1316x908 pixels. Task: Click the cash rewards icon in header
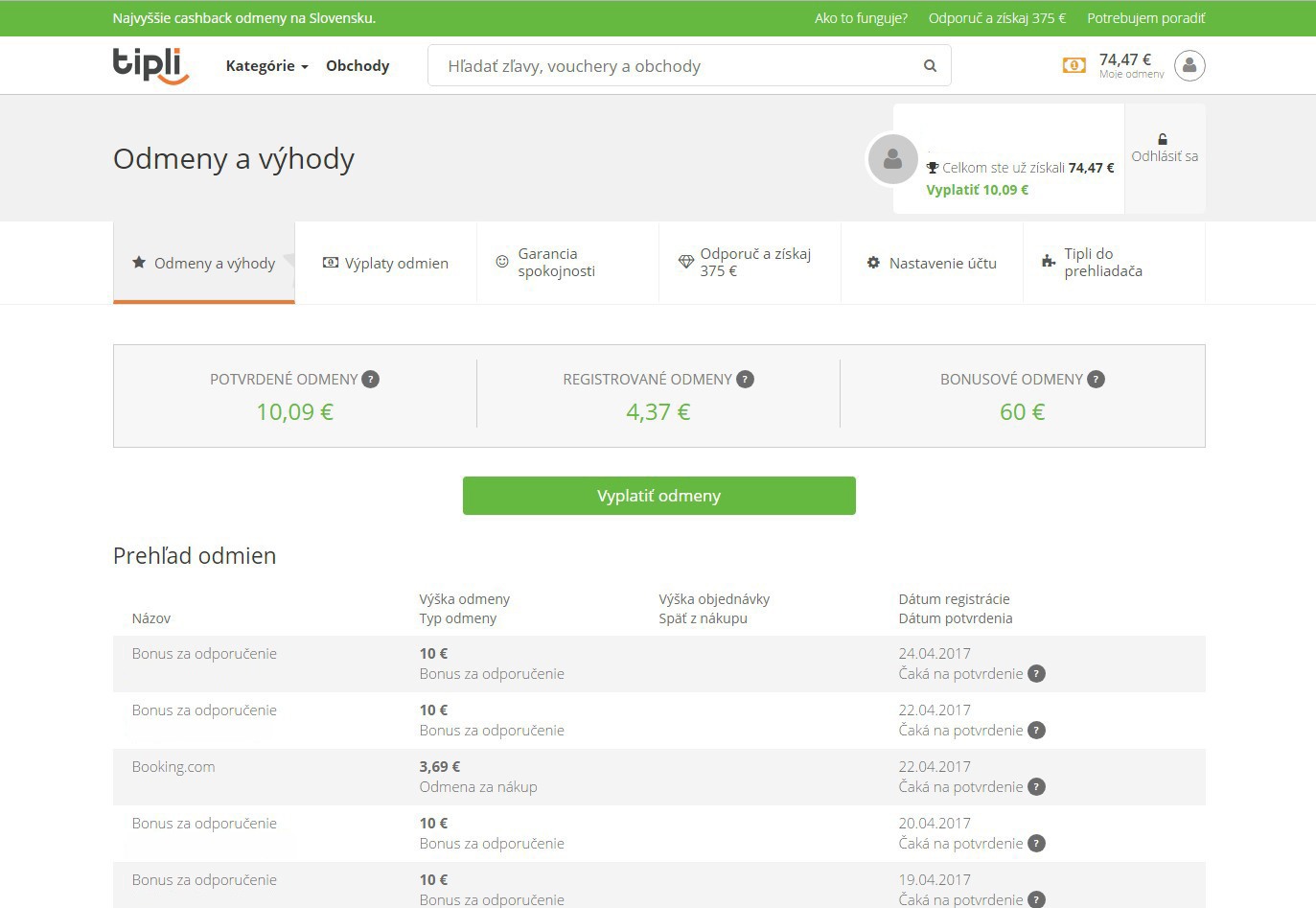tap(1074, 65)
